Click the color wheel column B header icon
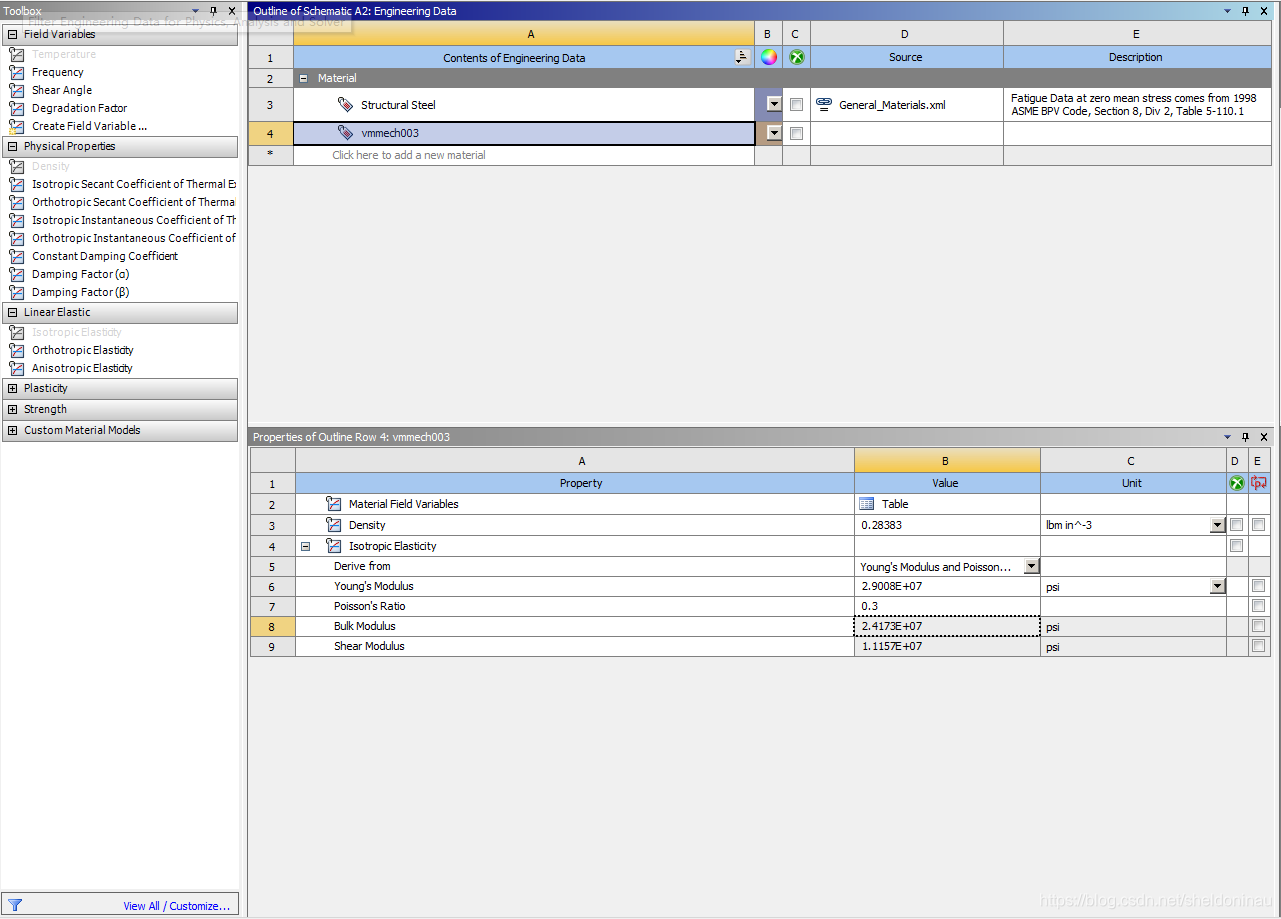Image resolution: width=1281 pixels, height=919 pixels. 768,57
